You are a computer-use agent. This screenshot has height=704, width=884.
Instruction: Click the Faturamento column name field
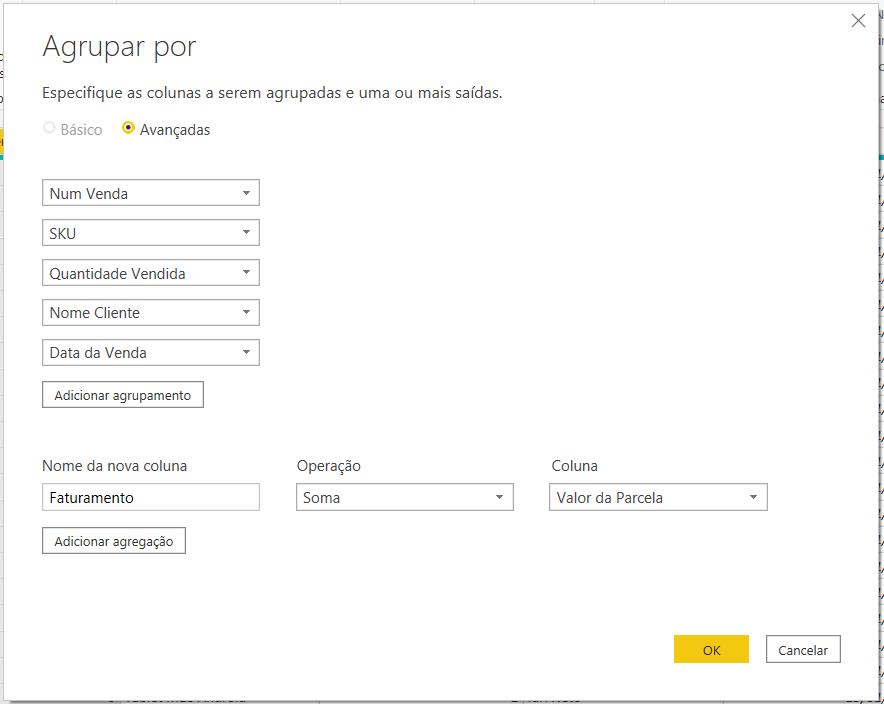click(x=151, y=497)
